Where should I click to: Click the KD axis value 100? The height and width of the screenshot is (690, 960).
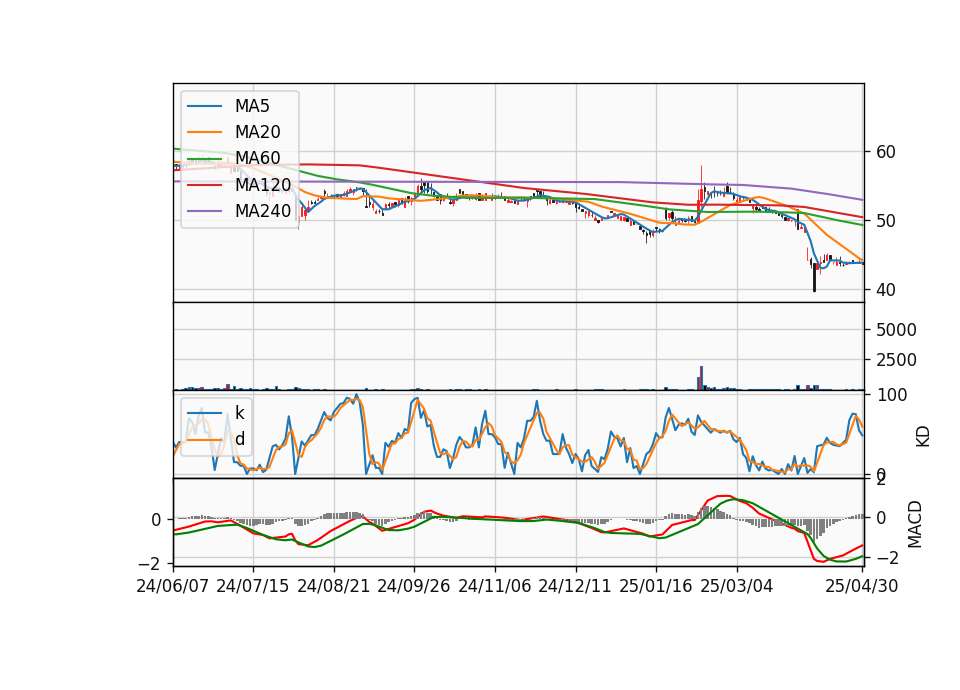[x=892, y=395]
